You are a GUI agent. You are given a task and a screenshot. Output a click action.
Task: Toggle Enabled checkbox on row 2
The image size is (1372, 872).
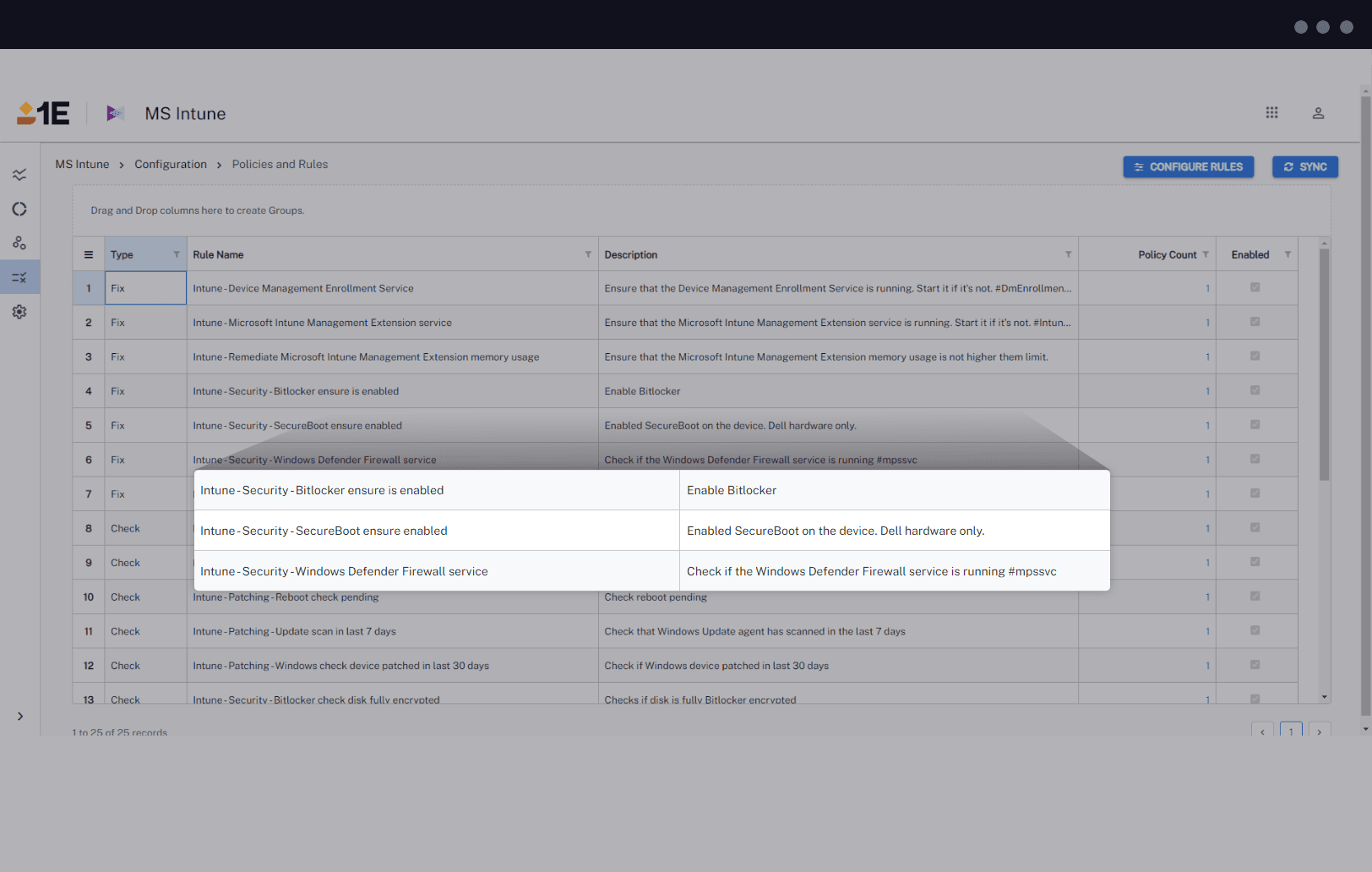[x=1255, y=321]
